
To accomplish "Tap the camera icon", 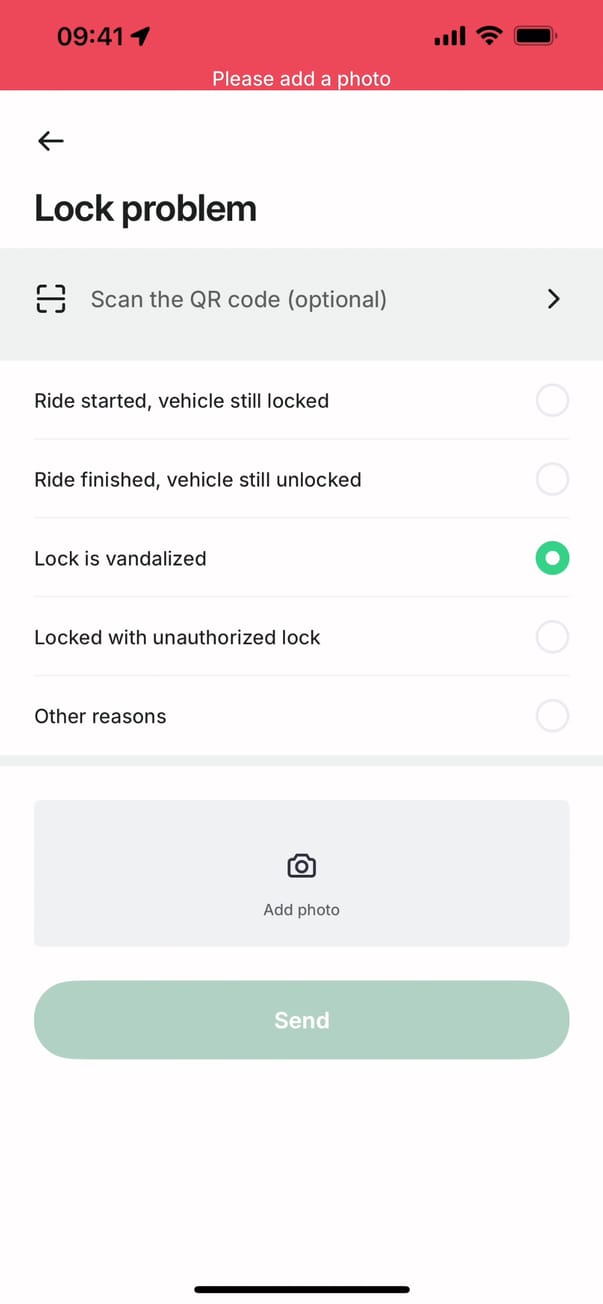I will click(301, 866).
